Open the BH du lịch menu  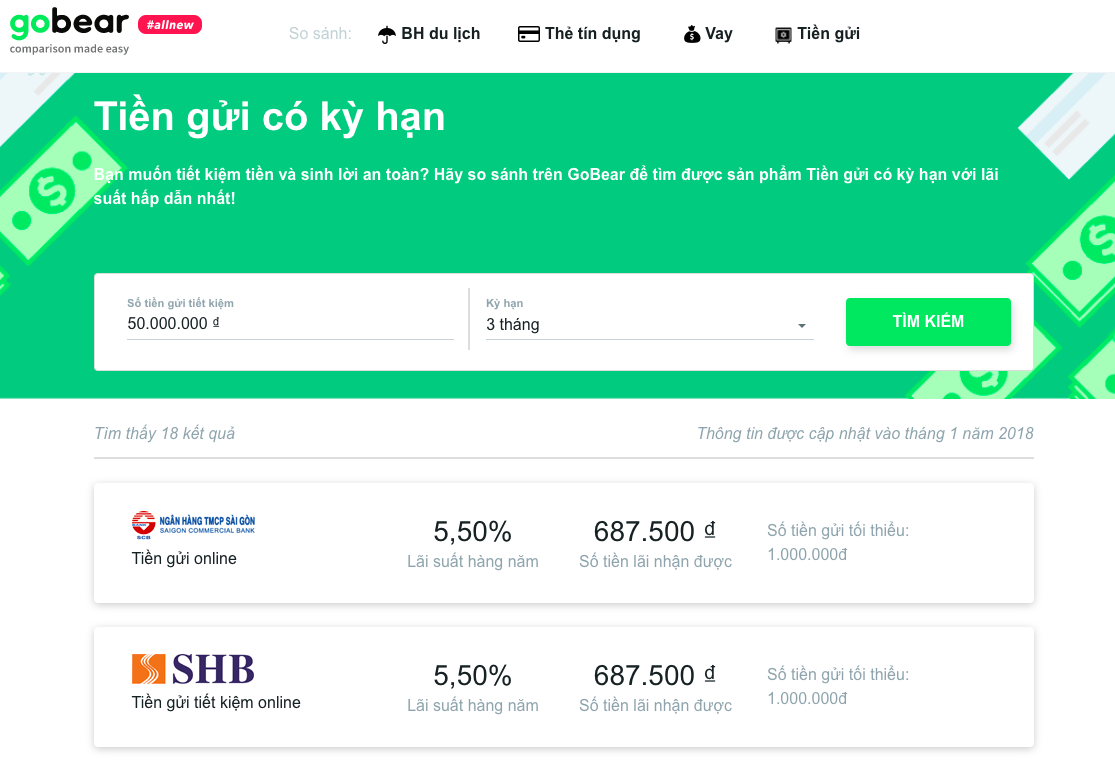pyautogui.click(x=440, y=34)
